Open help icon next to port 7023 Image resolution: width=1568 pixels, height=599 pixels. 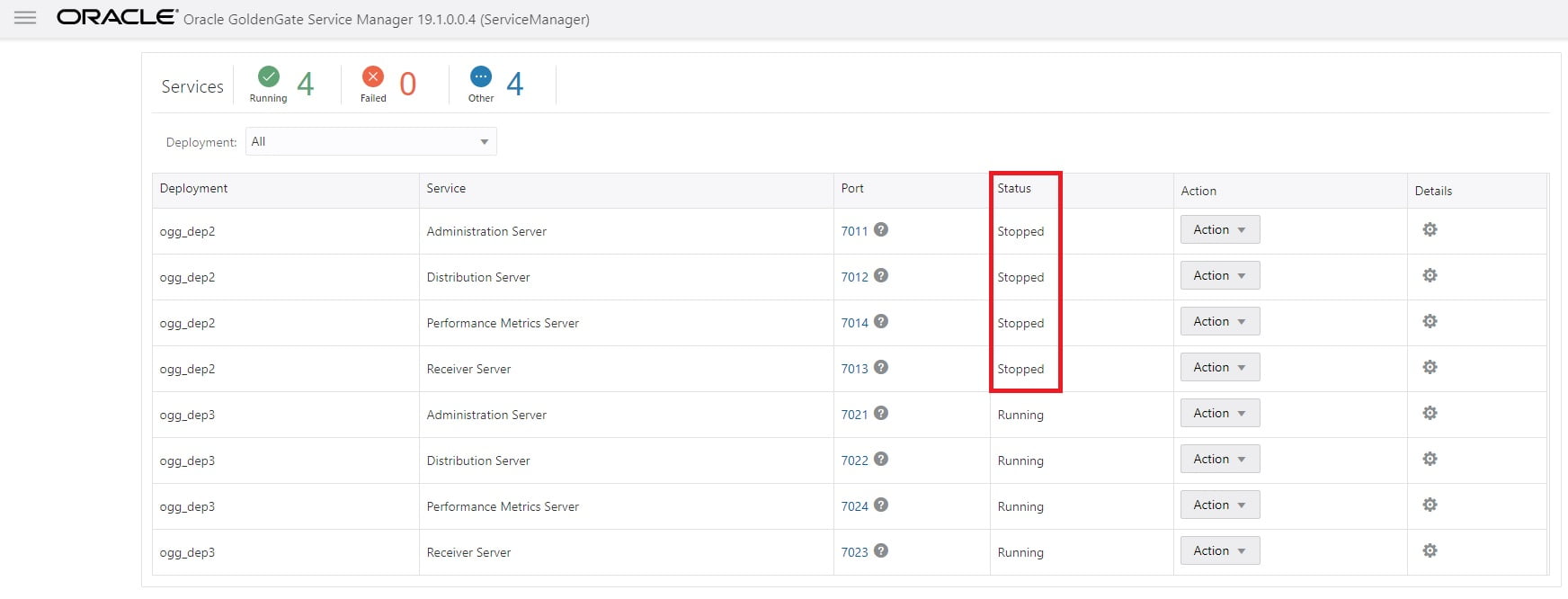click(x=881, y=550)
